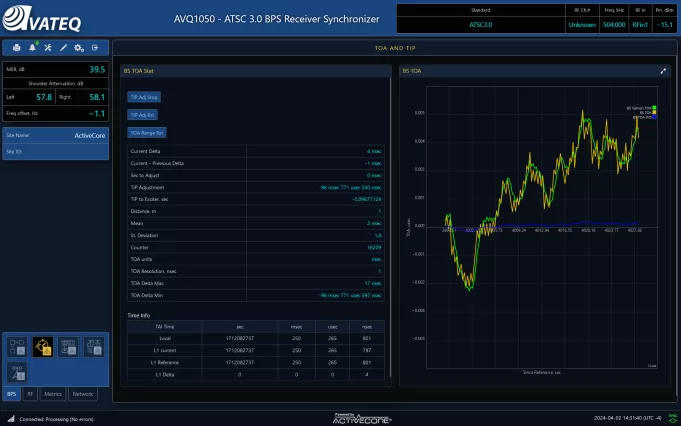This screenshot has width=681, height=426.
Task: Click the pencil edit icon
Action: coord(63,48)
